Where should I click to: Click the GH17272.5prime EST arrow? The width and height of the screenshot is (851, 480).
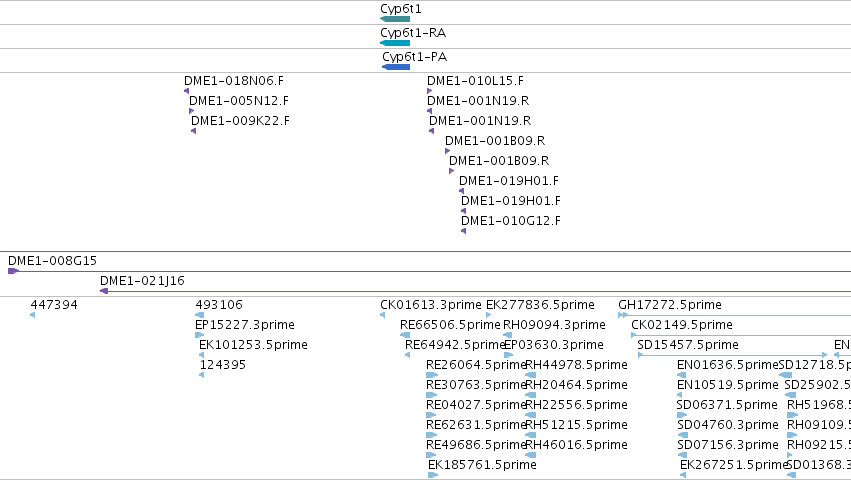[x=623, y=315]
